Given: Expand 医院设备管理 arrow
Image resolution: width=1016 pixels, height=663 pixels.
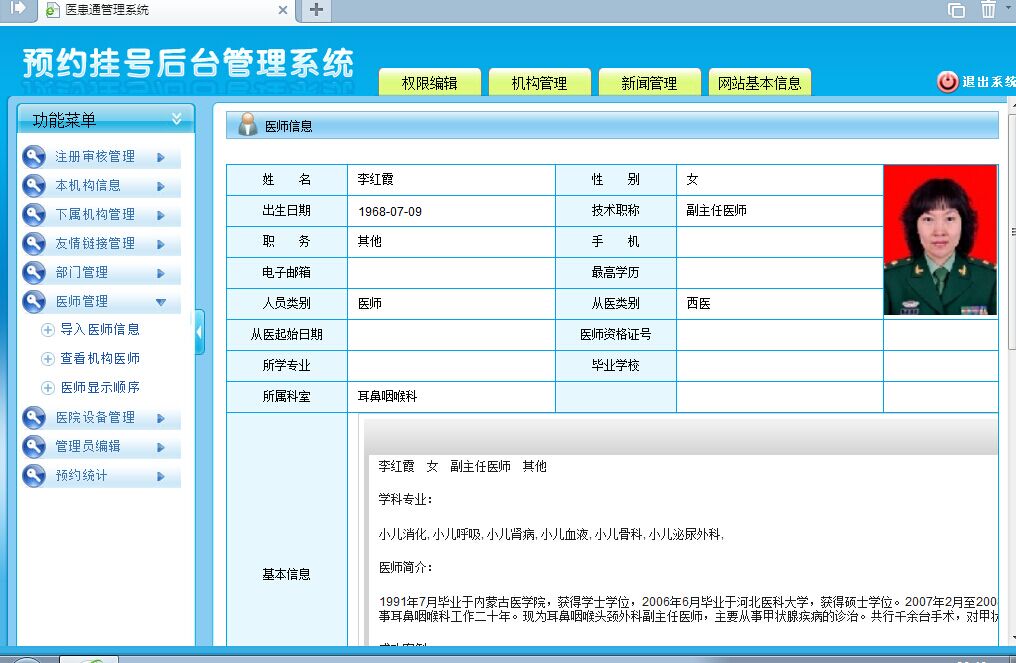Looking at the screenshot, I should click(161, 419).
